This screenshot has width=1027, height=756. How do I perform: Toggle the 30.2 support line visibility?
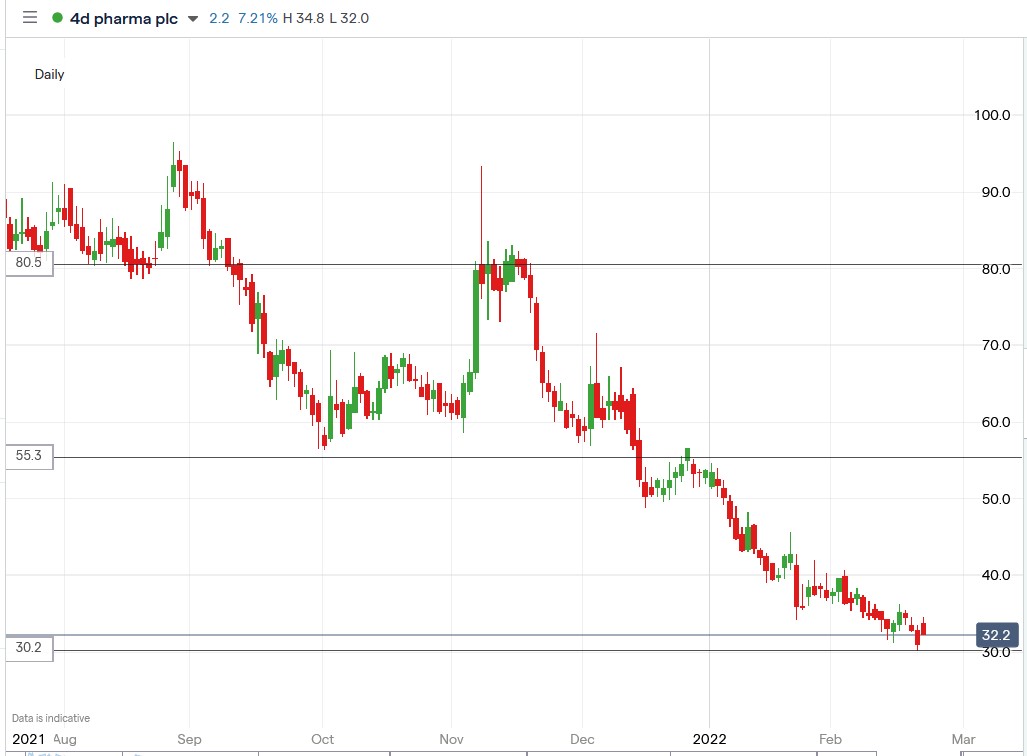(27, 648)
